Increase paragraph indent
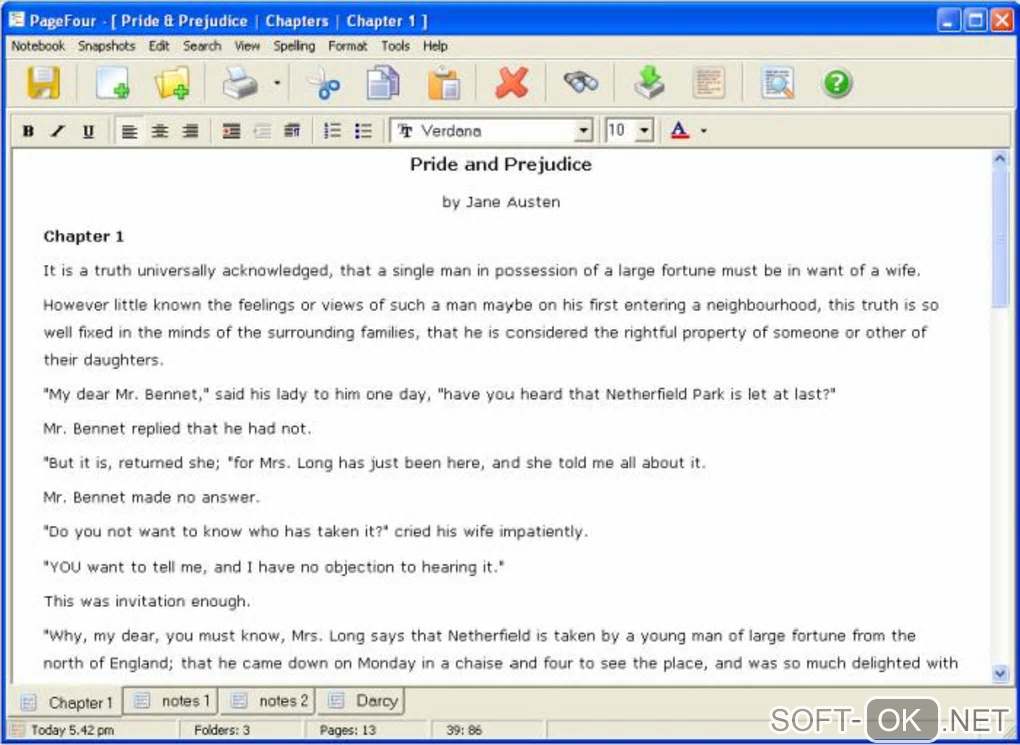 (x=232, y=131)
